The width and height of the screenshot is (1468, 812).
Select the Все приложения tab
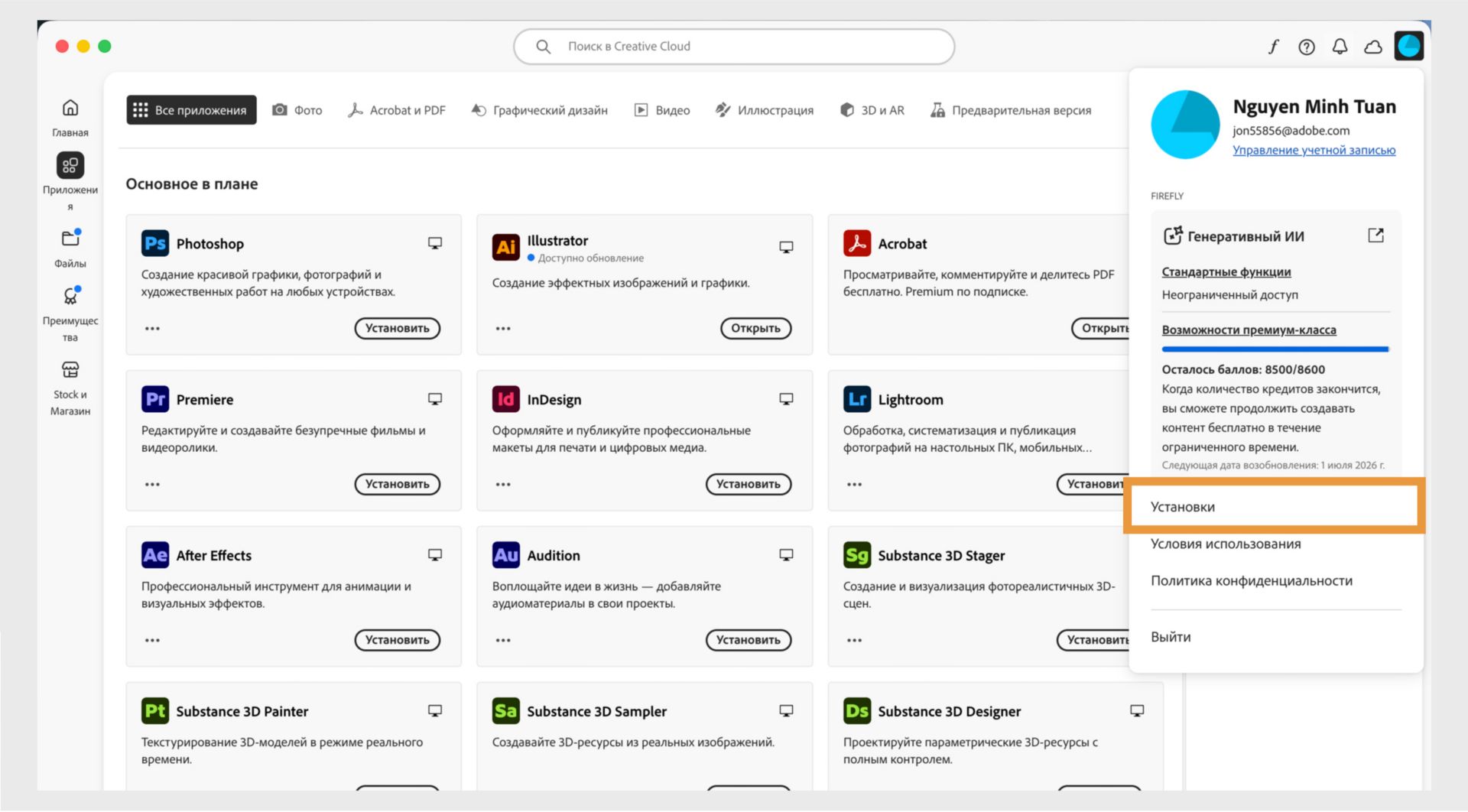(x=191, y=110)
